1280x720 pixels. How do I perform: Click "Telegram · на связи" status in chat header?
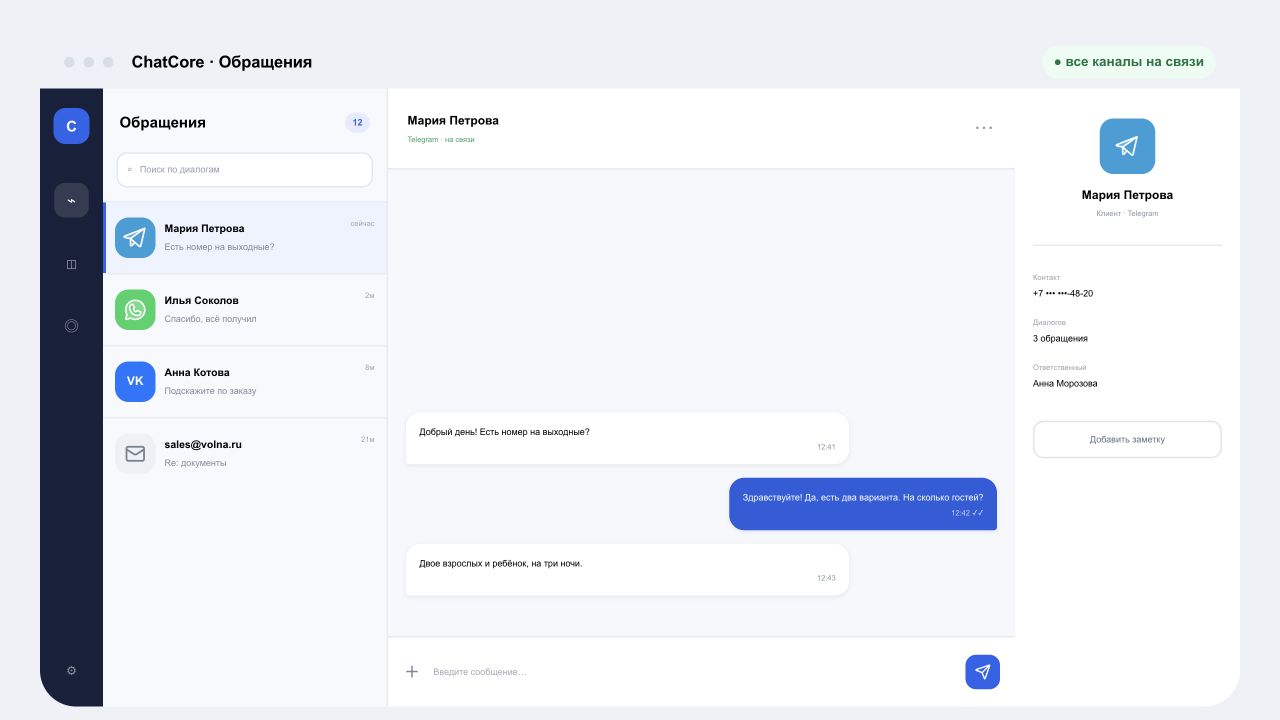click(x=441, y=140)
